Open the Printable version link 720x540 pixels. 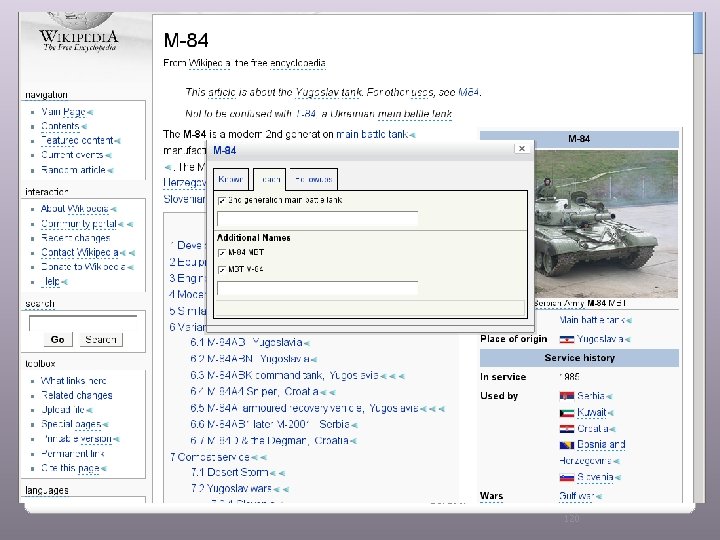pyautogui.click(x=77, y=439)
